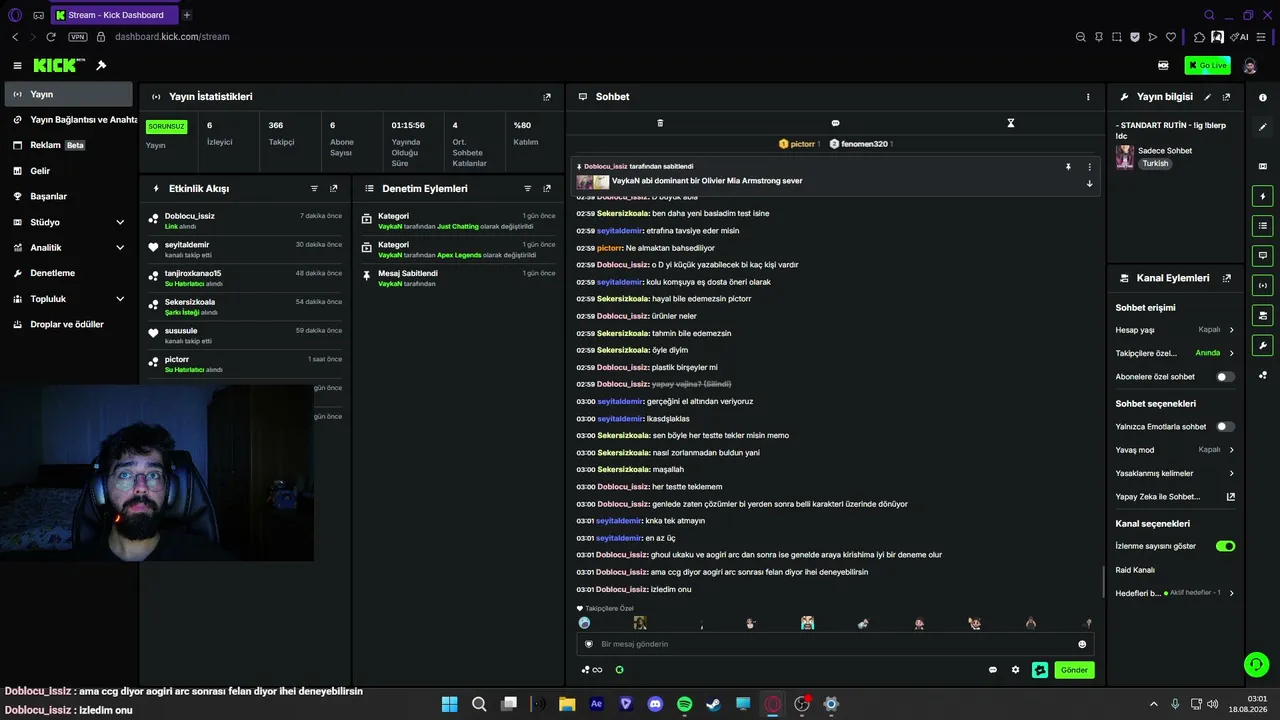Pop out the Denetim Eylemleri panel
This screenshot has height=720, width=1280.
pyautogui.click(x=547, y=188)
